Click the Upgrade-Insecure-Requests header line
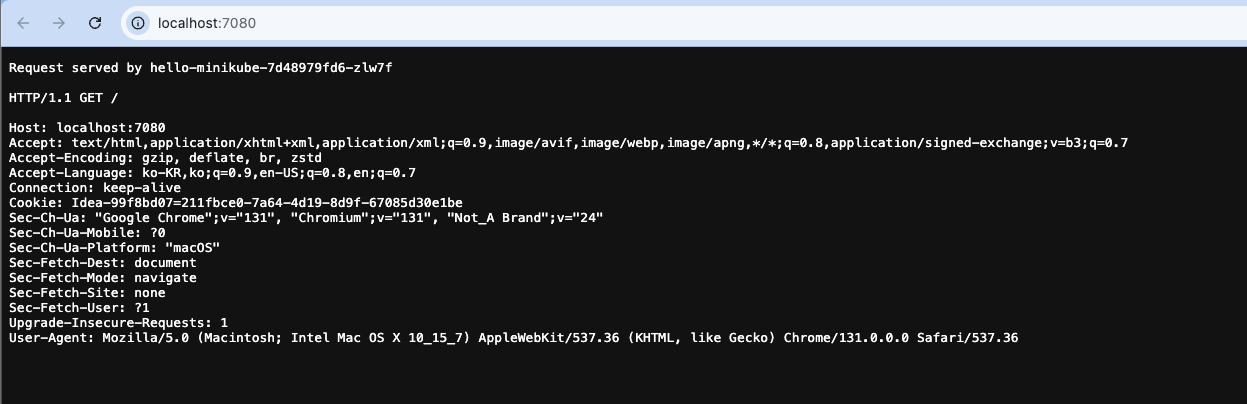Image resolution: width=1247 pixels, height=404 pixels. tap(118, 323)
